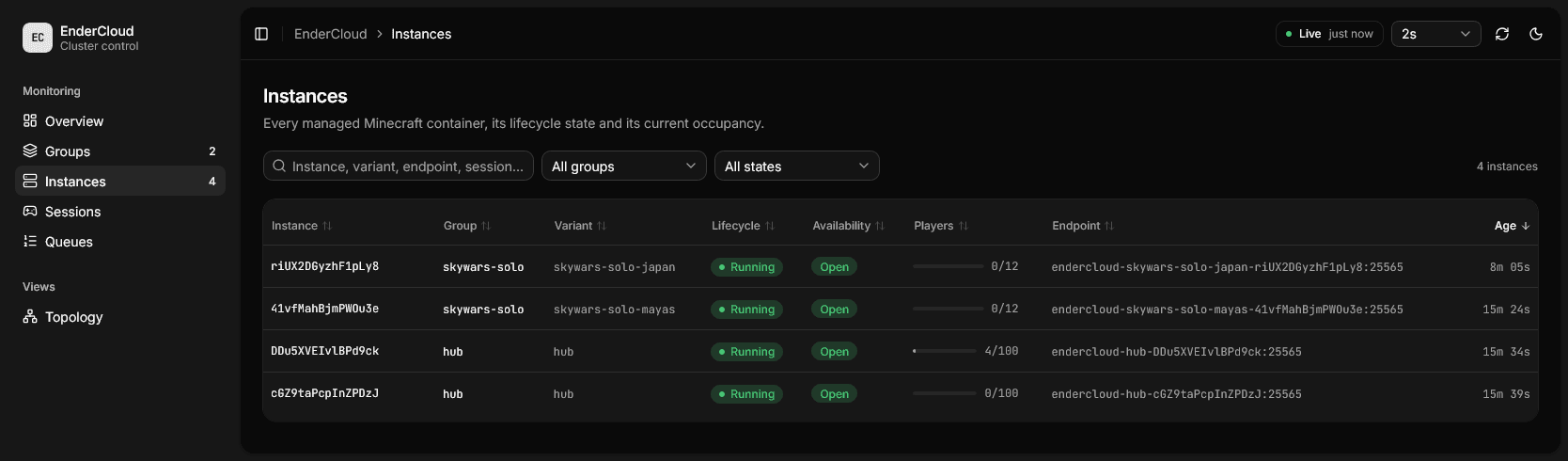Select Instances in the sidebar

pos(120,182)
